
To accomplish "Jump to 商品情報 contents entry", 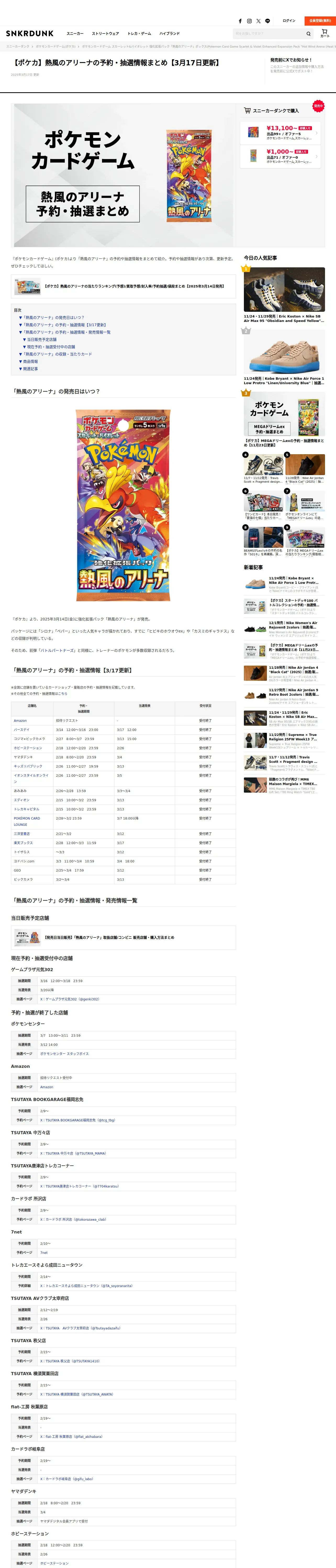I will (28, 362).
